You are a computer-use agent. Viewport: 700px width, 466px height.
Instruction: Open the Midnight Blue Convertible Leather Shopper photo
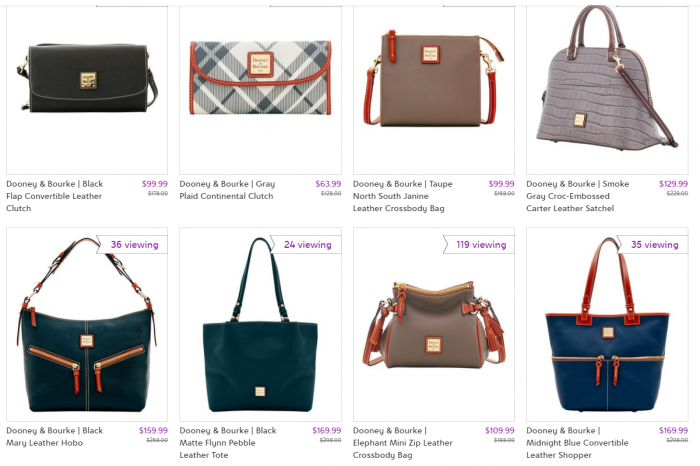(x=607, y=325)
